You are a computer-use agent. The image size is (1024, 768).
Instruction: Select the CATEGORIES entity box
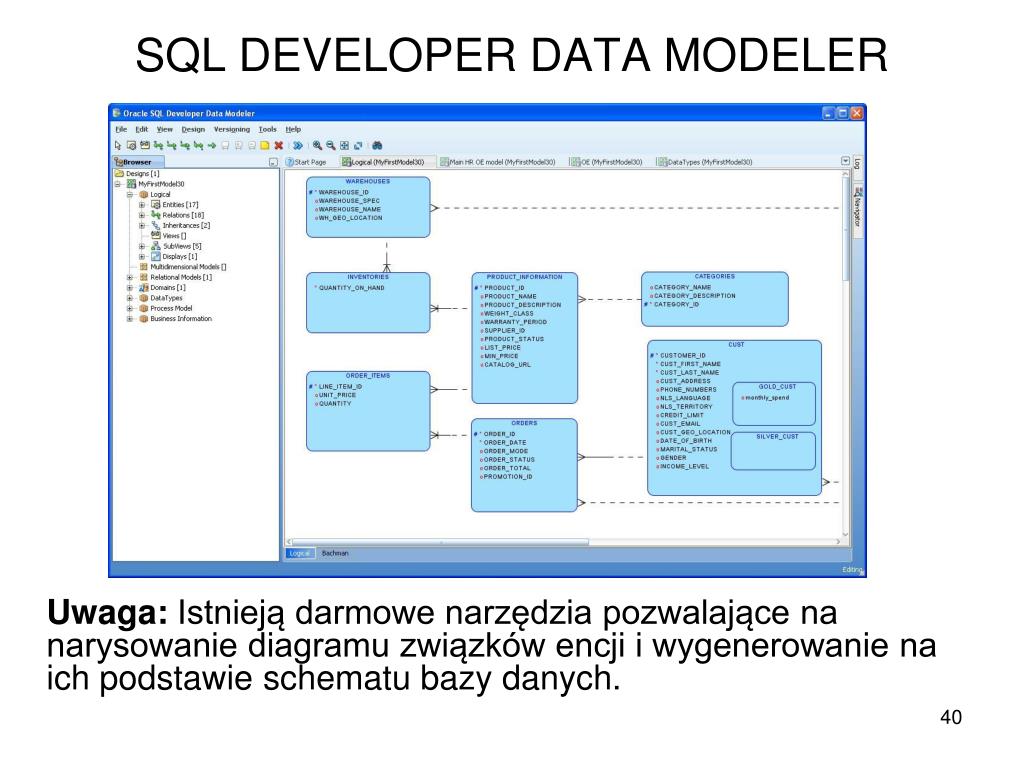tap(714, 299)
